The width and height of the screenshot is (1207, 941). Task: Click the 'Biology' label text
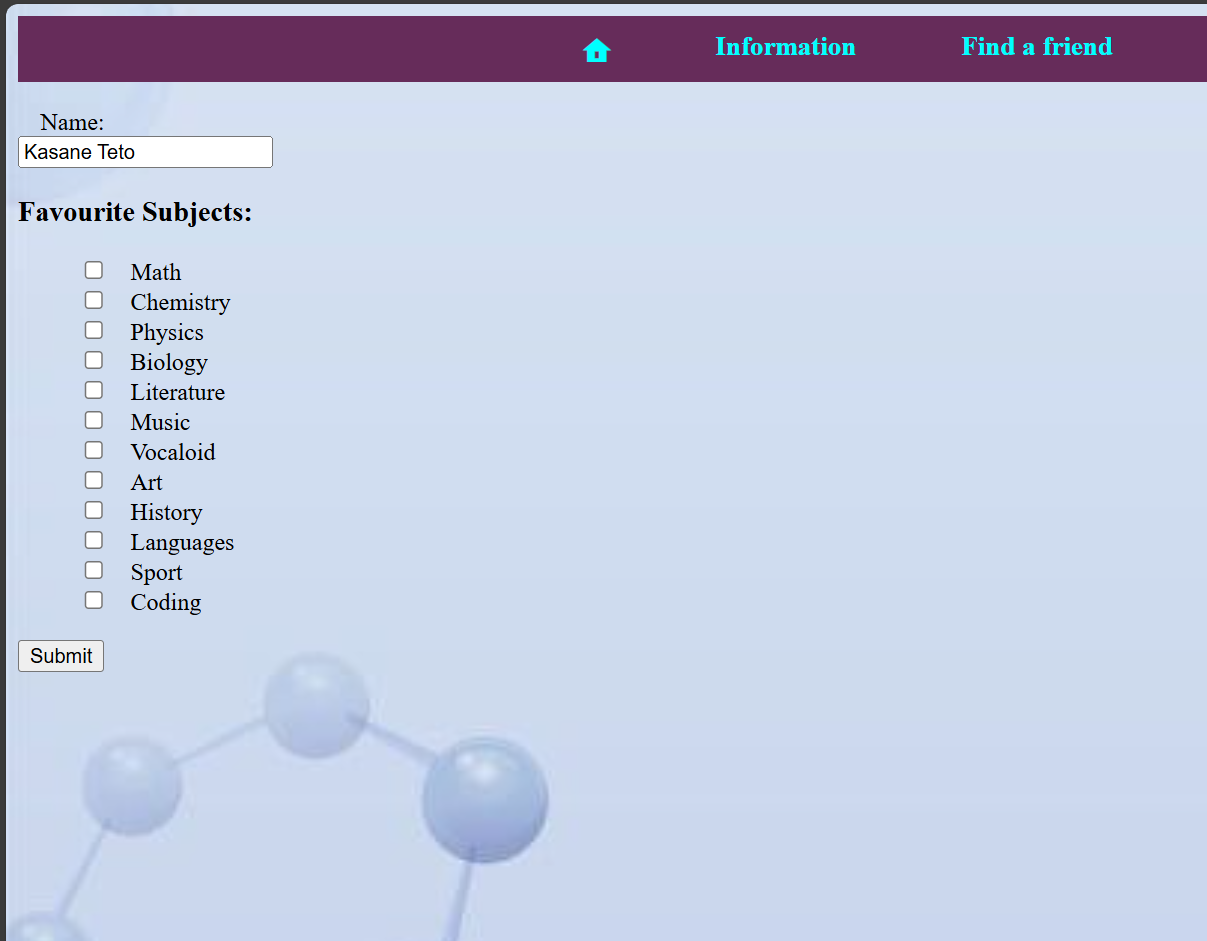pos(169,362)
